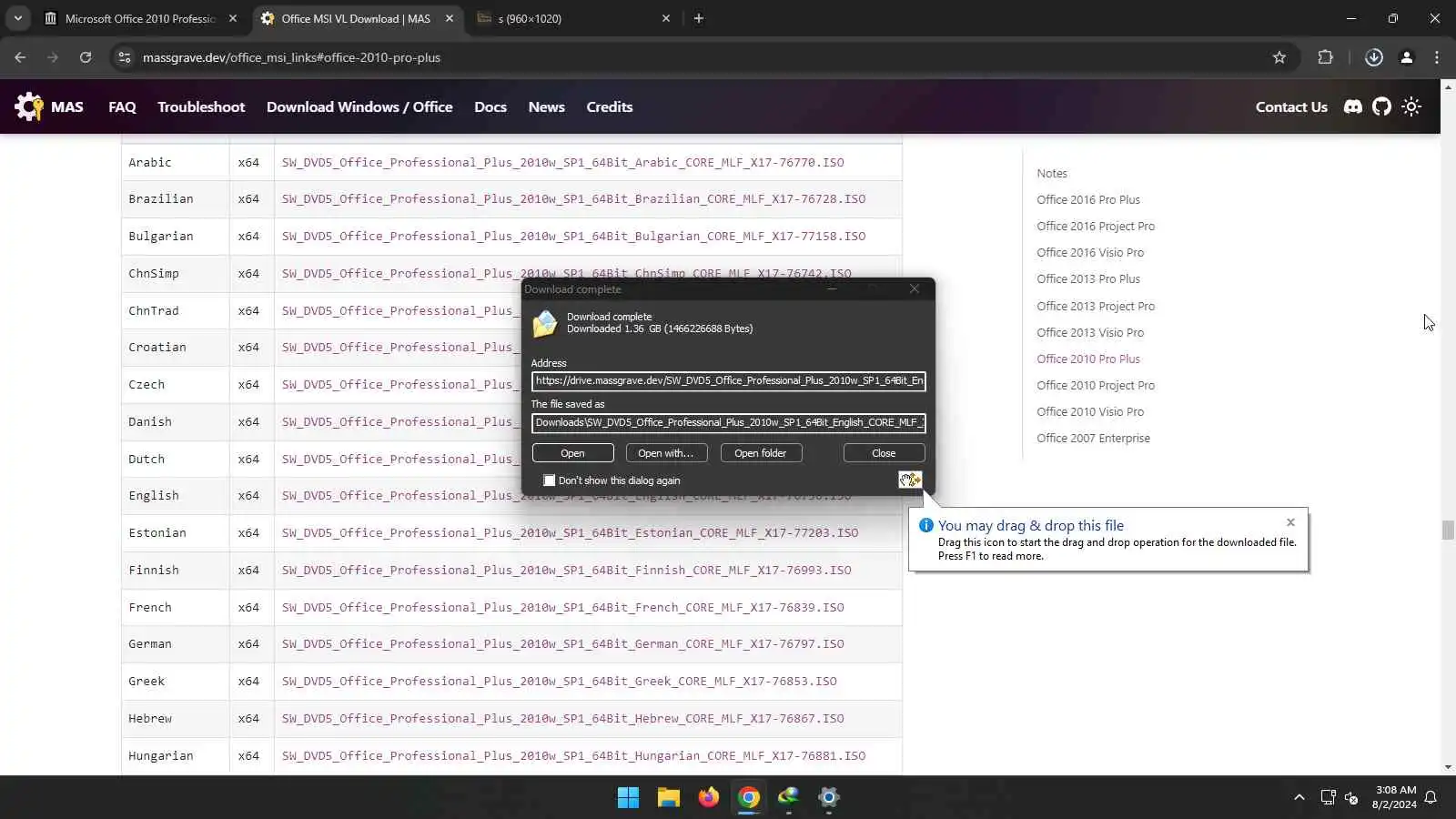Jump to Office 2016 Pro Plus section
The image size is (1456, 819).
click(x=1088, y=200)
